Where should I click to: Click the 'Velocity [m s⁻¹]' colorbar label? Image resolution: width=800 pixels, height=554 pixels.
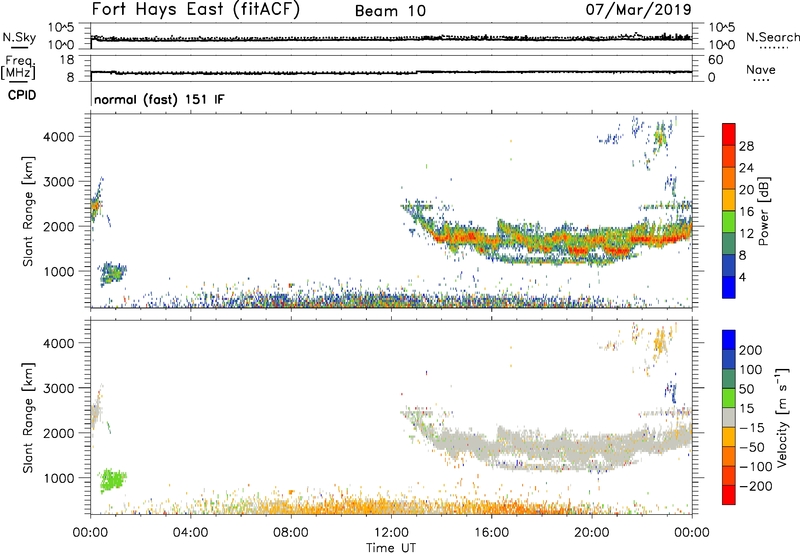coord(782,417)
